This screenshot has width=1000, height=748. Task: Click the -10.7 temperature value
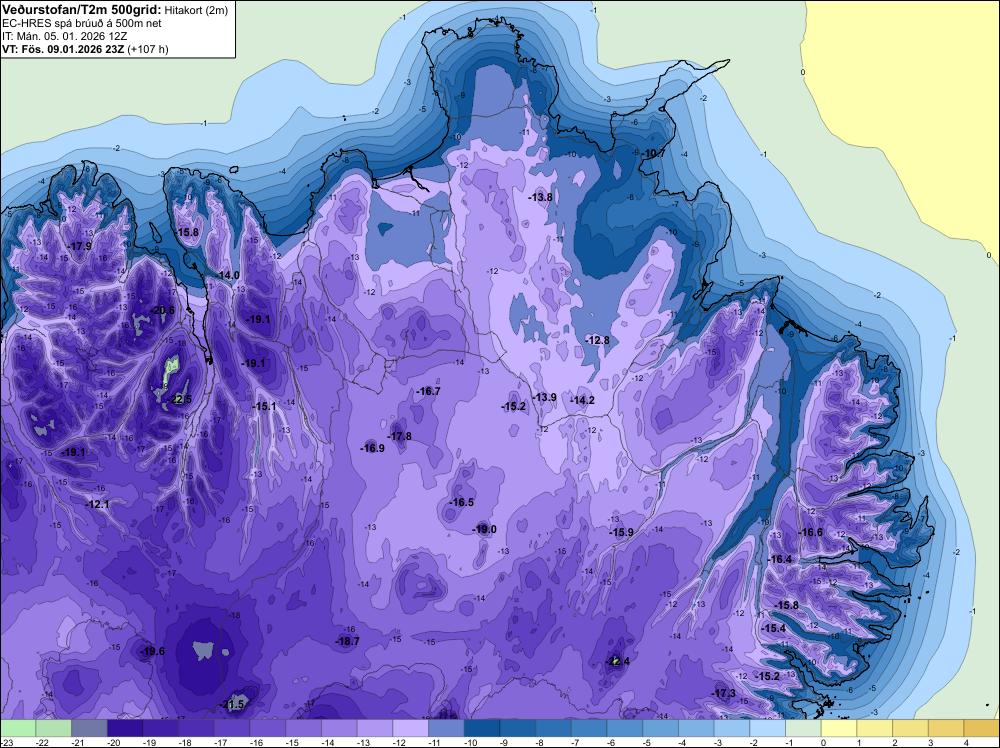click(x=653, y=154)
